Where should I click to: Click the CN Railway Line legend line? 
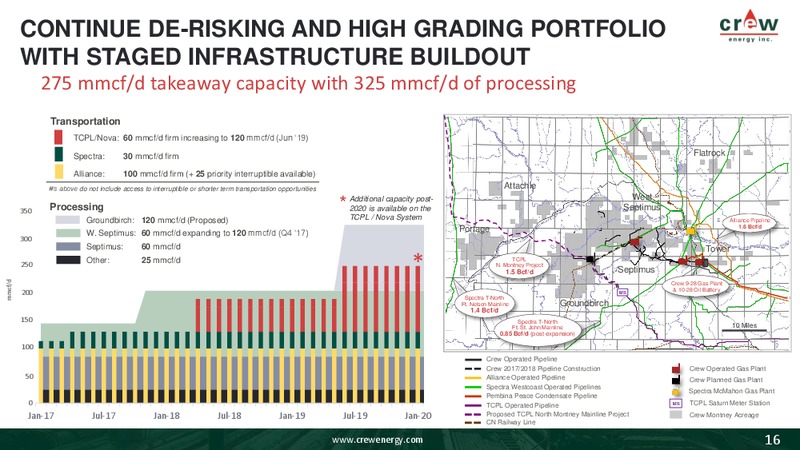click(x=473, y=422)
